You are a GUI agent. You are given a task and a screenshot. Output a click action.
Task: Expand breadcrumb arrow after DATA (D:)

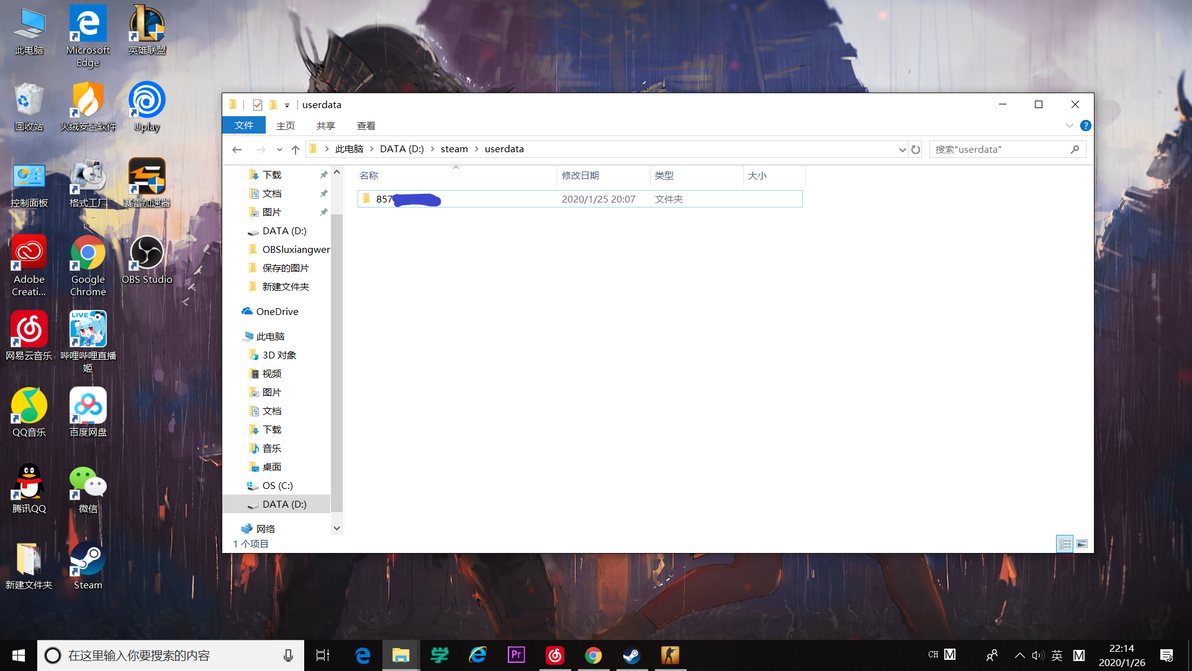(433, 149)
